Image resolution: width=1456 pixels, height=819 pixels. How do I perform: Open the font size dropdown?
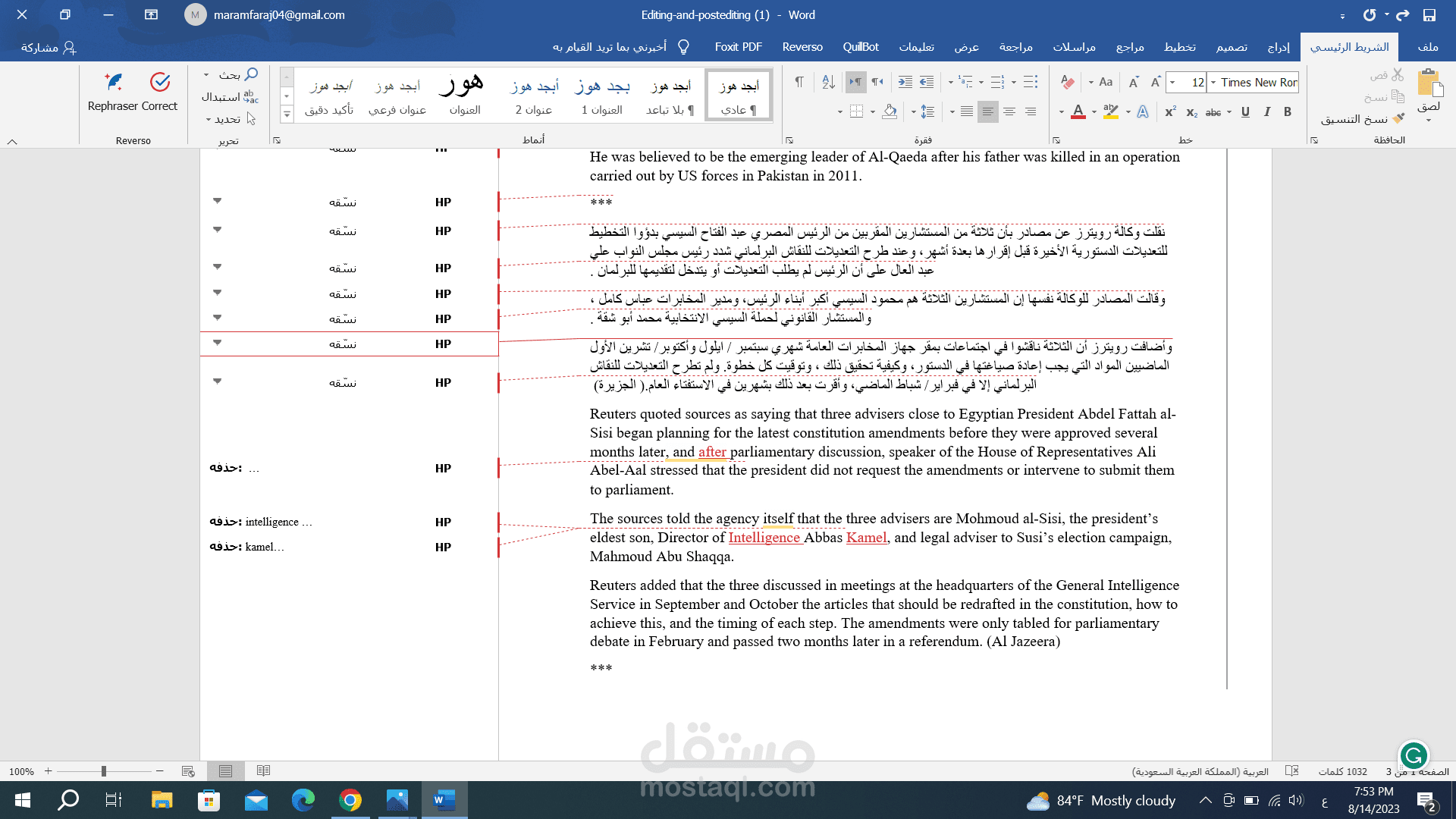point(1173,82)
